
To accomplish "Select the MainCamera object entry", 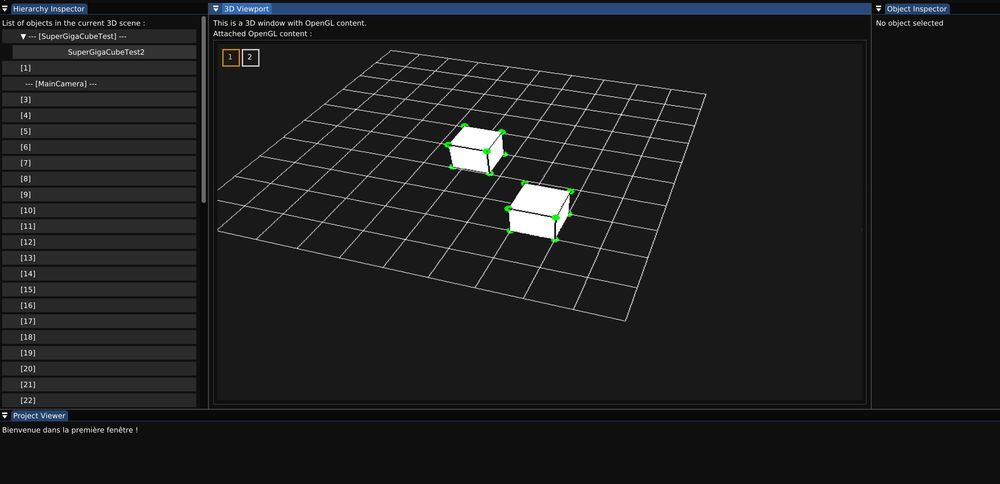I will [x=99, y=84].
